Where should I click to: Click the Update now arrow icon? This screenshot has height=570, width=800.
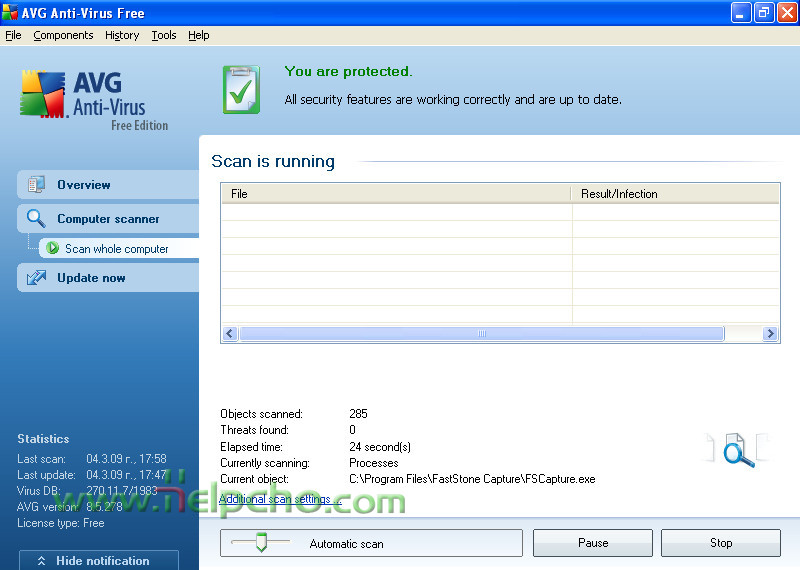(x=36, y=278)
